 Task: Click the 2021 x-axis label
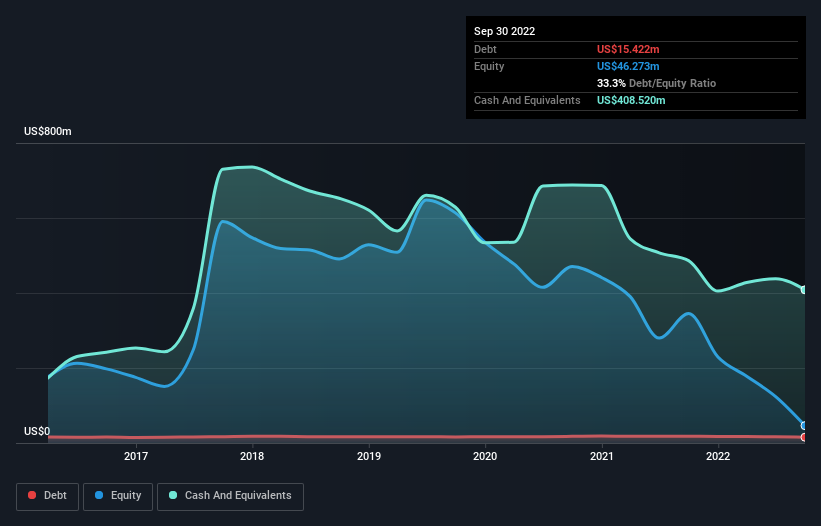602,456
